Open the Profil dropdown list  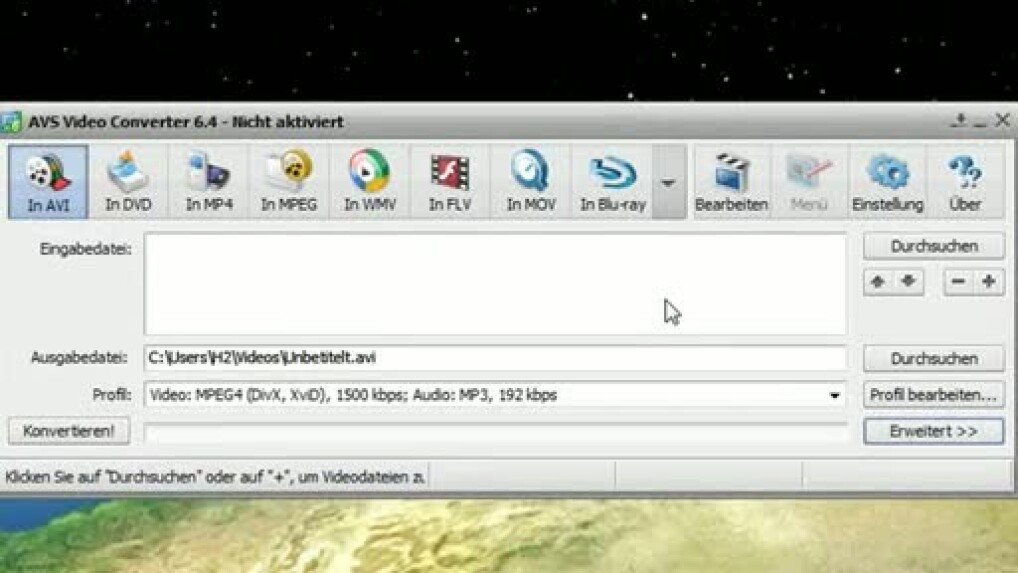834,396
